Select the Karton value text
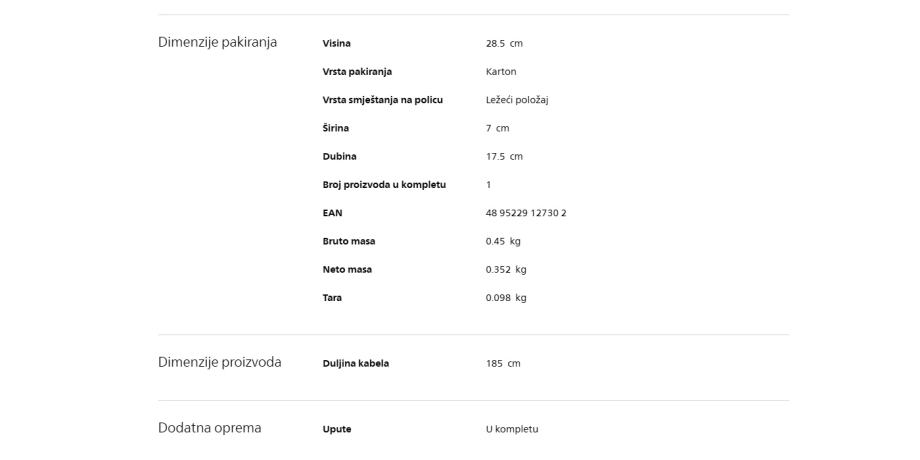Viewport: 920px width, 460px height. (x=501, y=72)
